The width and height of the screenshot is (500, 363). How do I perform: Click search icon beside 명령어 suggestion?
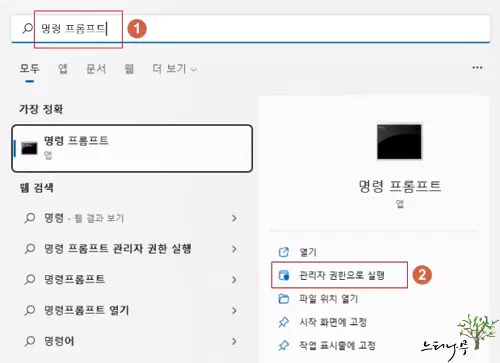30,341
